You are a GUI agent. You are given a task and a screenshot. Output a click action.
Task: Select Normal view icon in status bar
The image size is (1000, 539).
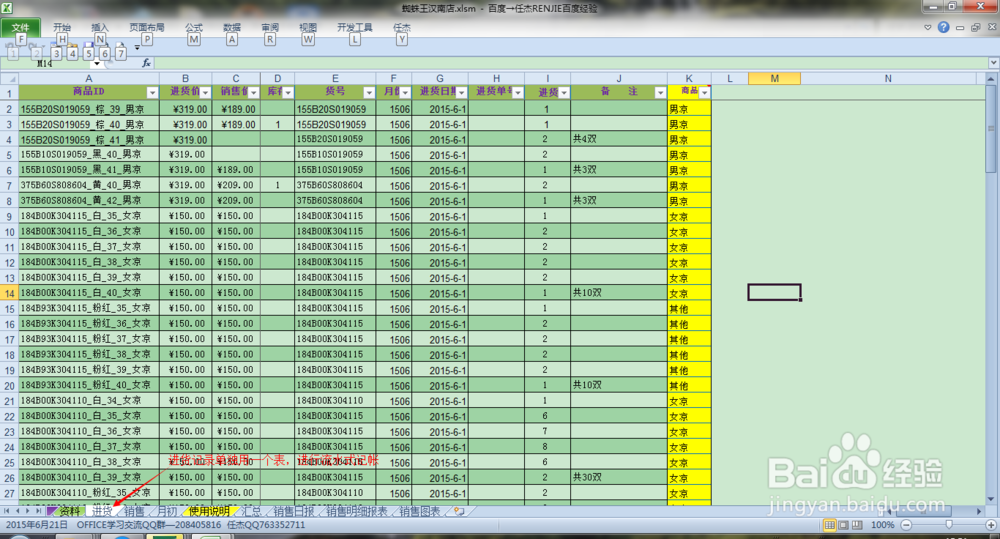click(829, 525)
